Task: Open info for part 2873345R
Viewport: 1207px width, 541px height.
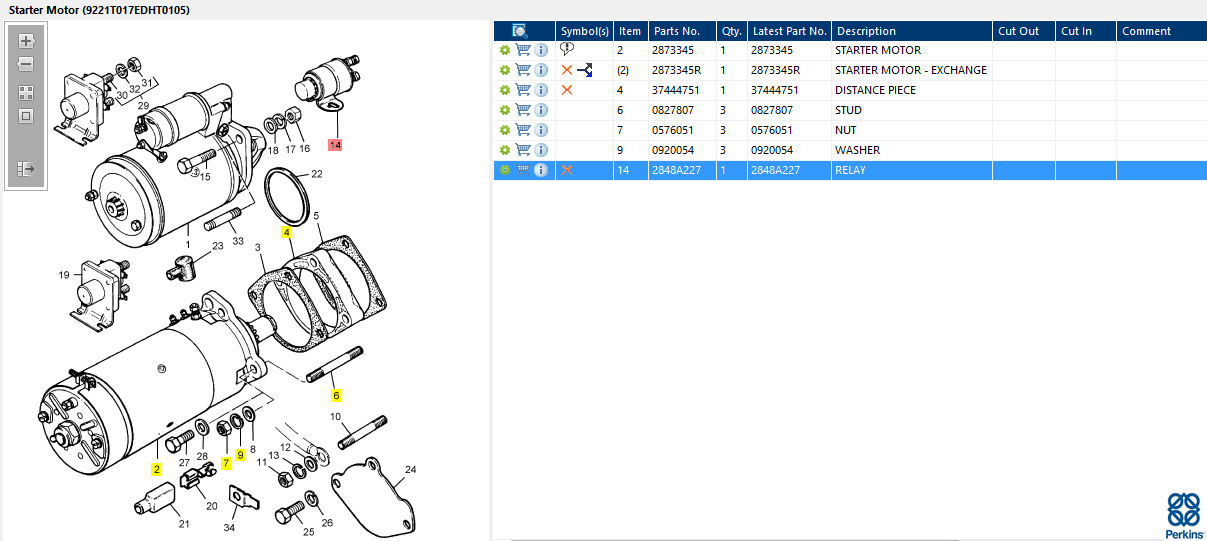Action: click(541, 70)
